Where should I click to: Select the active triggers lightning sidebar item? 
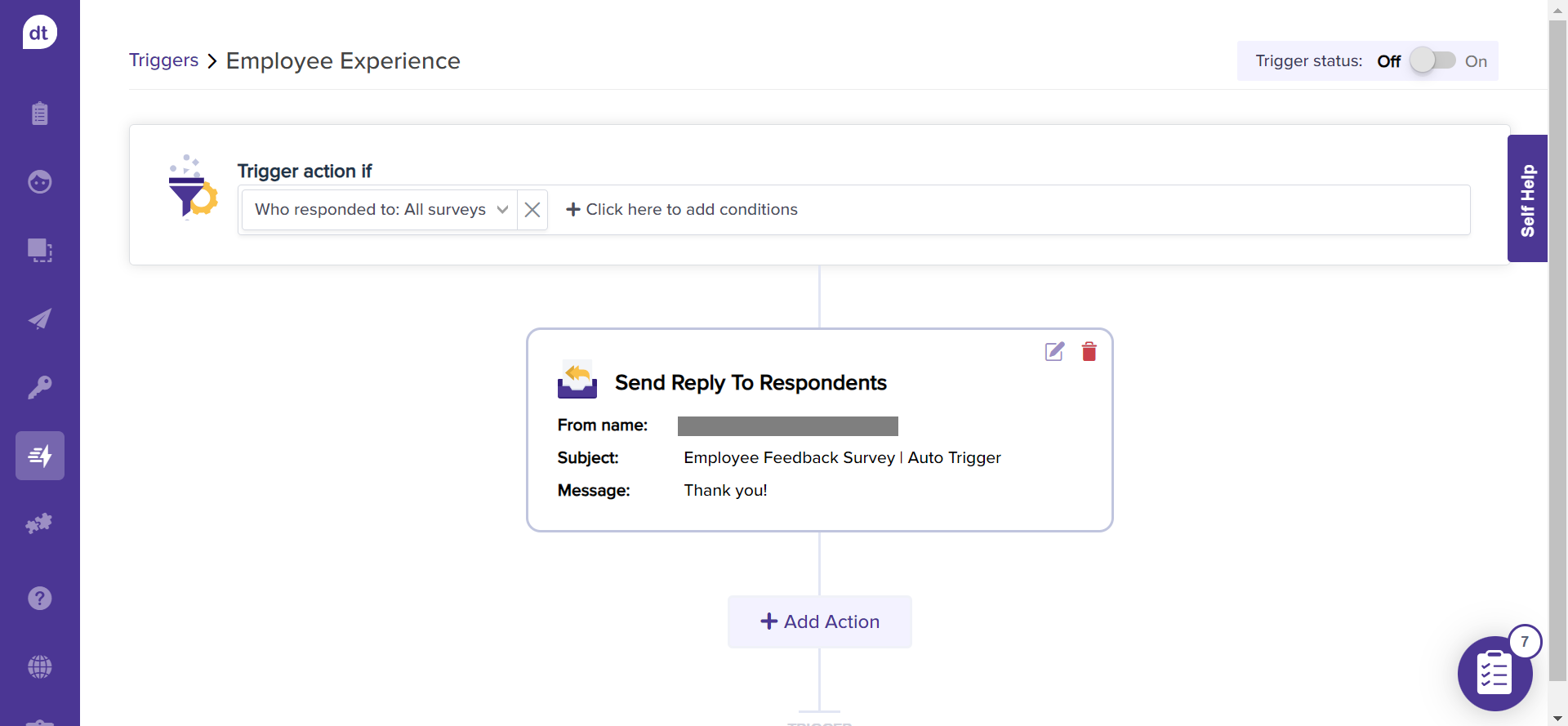[x=39, y=456]
